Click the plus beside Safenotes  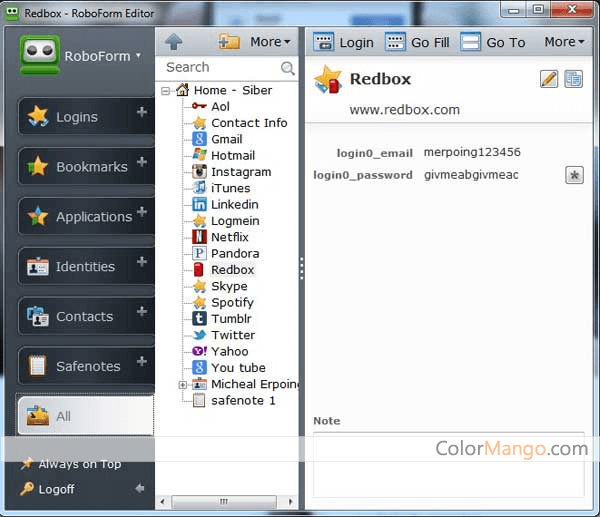pos(142,361)
